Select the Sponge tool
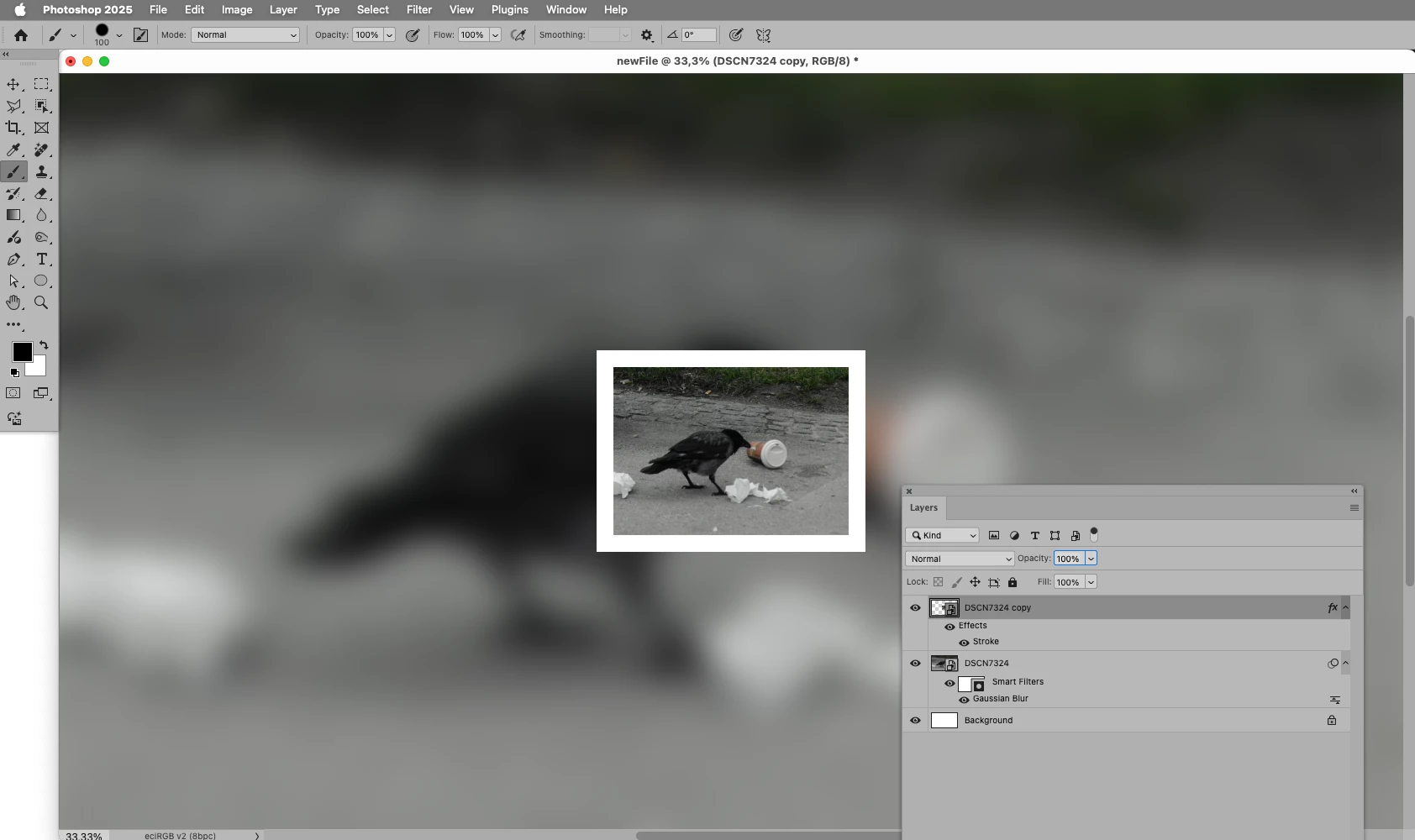 (41, 237)
